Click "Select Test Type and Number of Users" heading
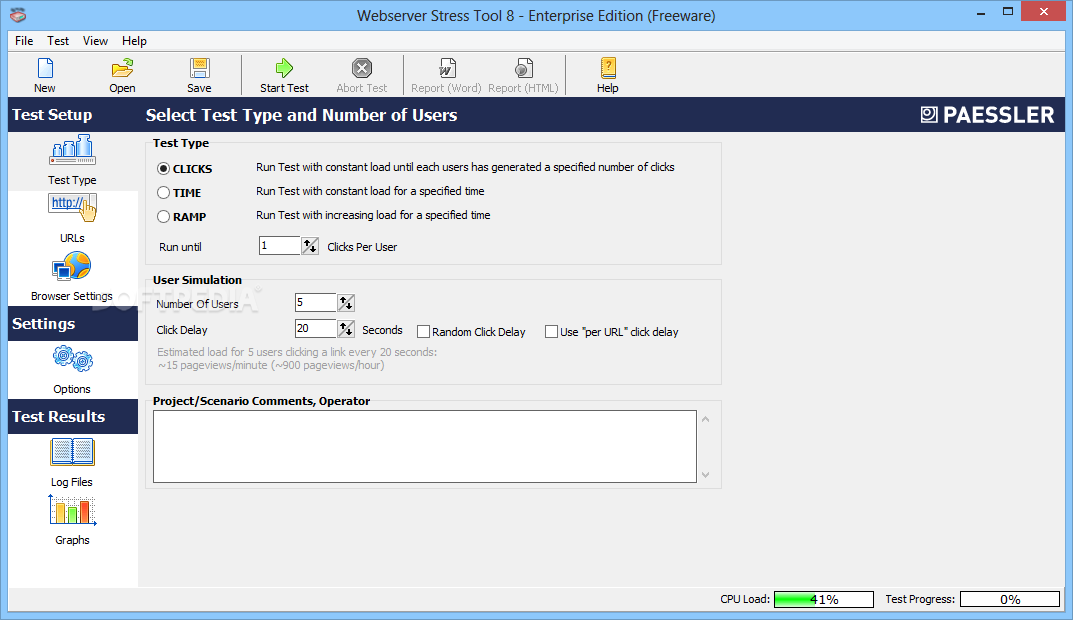Image resolution: width=1073 pixels, height=620 pixels. 301,115
